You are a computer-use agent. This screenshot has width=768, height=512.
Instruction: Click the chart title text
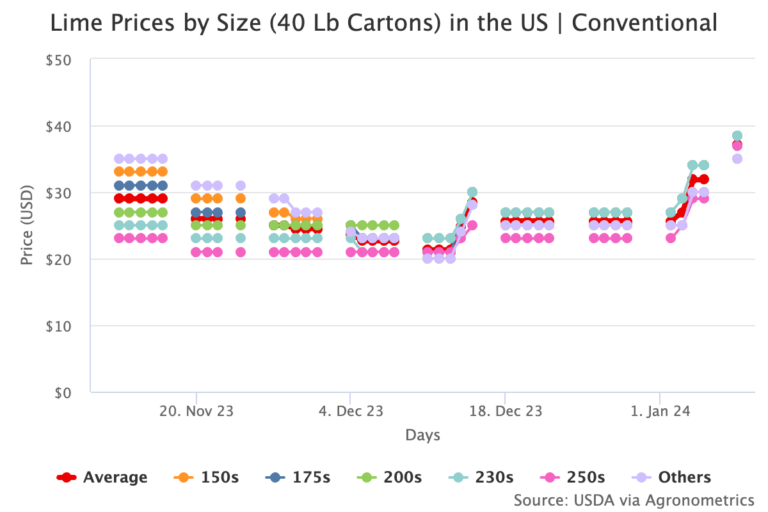point(383,21)
